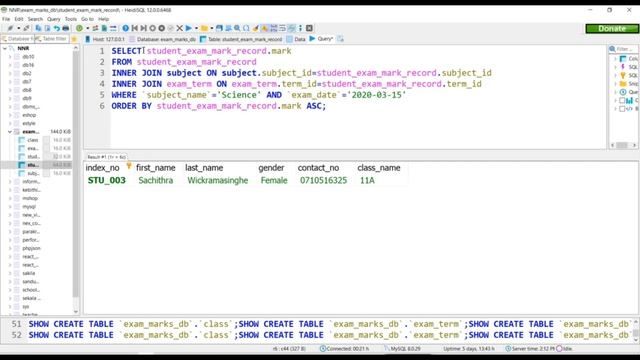Screen dimensions: 640x360
Task: Open the Help menu
Action: coord(104,19)
